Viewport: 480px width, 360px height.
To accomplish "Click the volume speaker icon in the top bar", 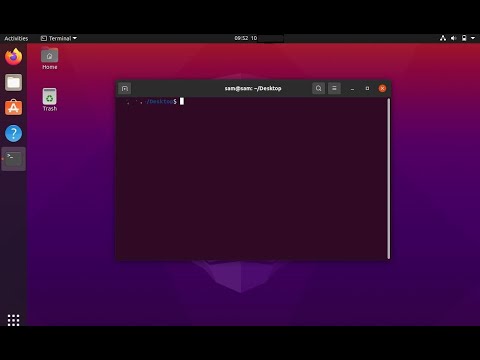I will tap(454, 38).
